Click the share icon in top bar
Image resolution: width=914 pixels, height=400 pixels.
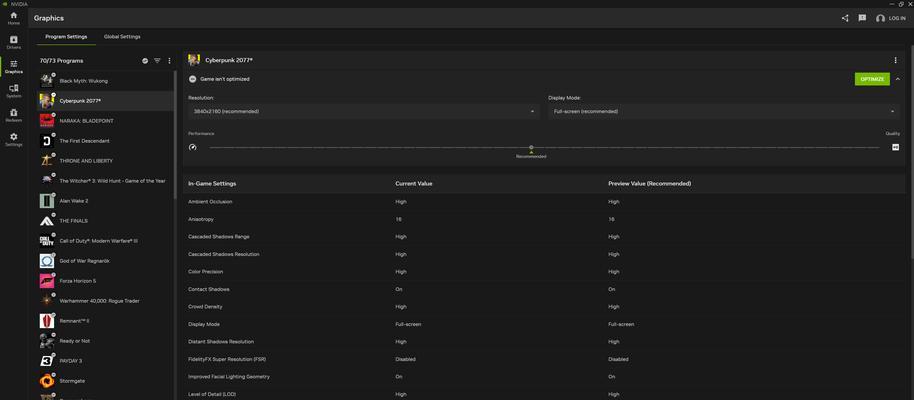[845, 18]
